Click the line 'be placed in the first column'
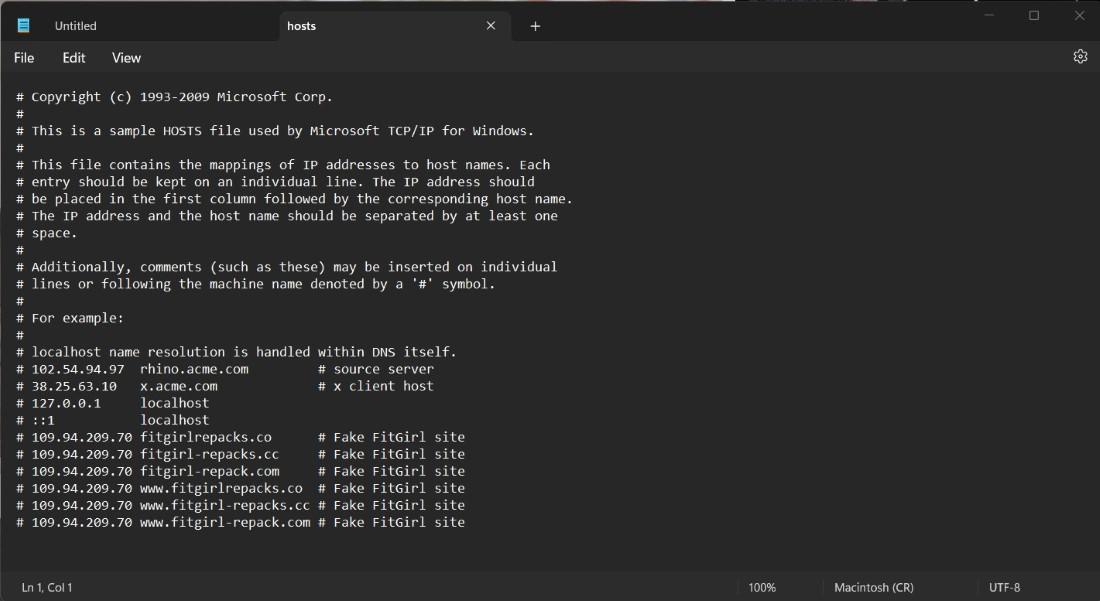This screenshot has width=1100, height=601. pyautogui.click(x=295, y=198)
